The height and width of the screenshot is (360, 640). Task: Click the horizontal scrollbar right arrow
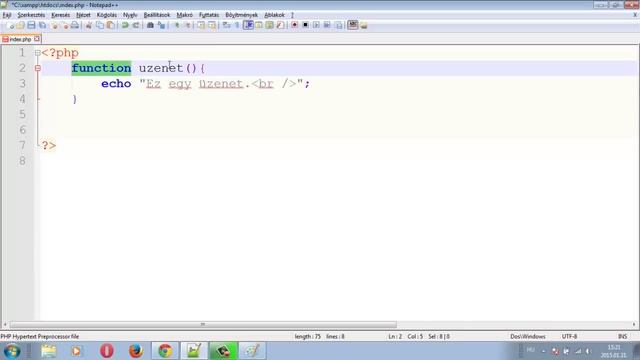pyautogui.click(x=634, y=324)
